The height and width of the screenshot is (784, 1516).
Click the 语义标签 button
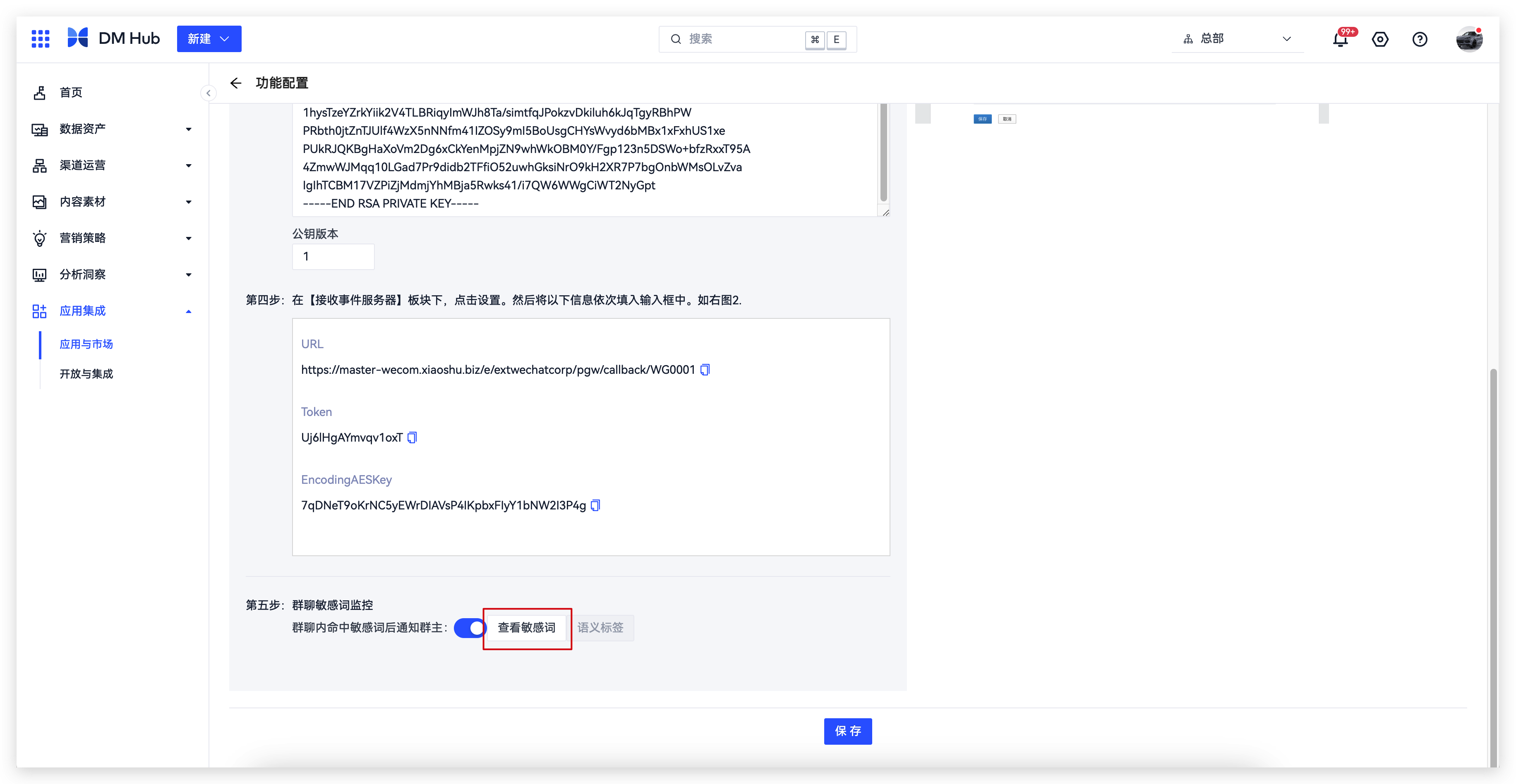tap(600, 628)
